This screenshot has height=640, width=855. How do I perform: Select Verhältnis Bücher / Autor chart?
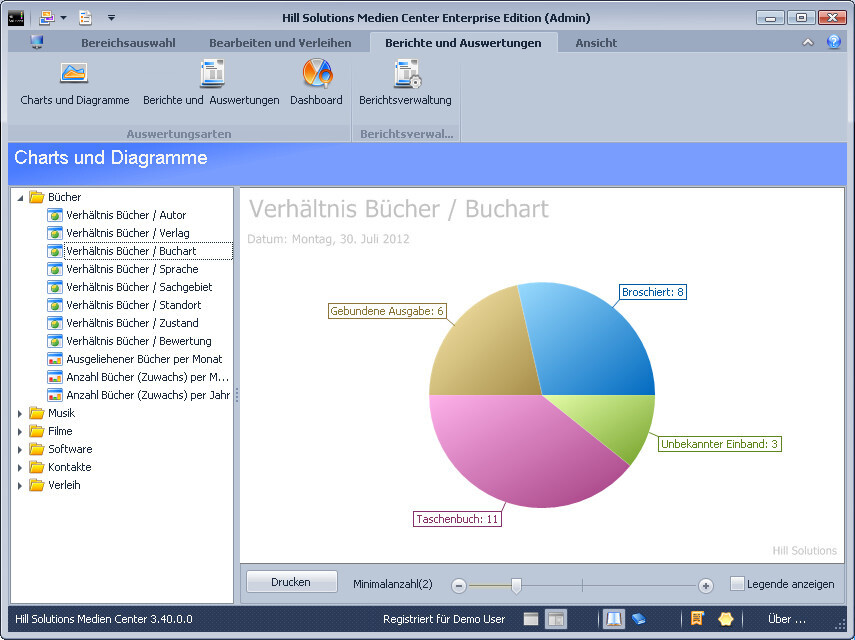click(126, 215)
